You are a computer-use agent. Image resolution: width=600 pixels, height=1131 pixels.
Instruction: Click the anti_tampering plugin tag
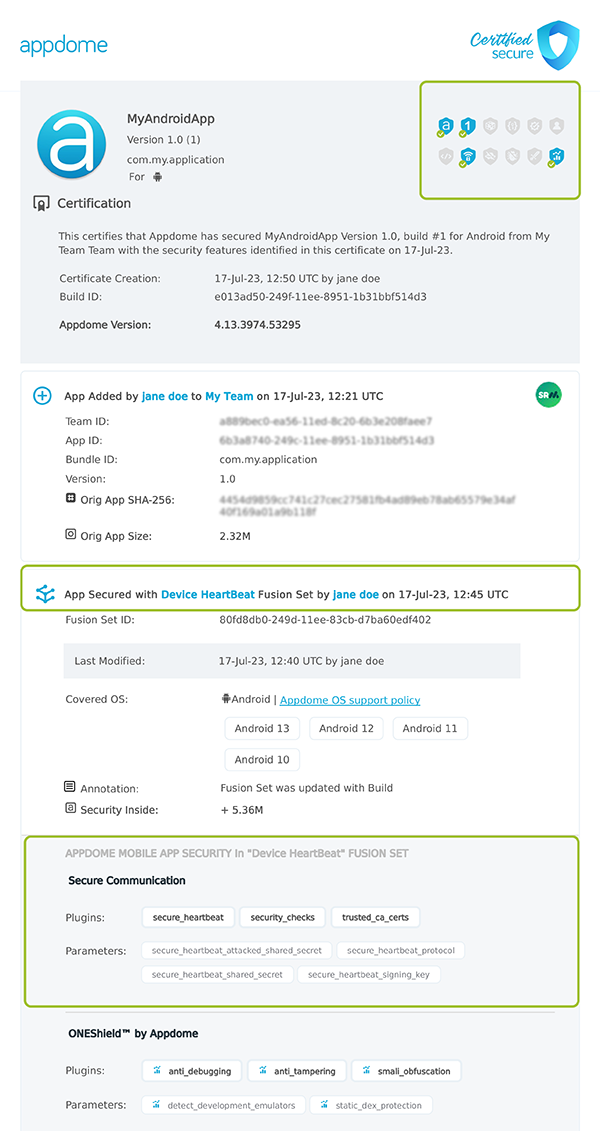pyautogui.click(x=297, y=1071)
